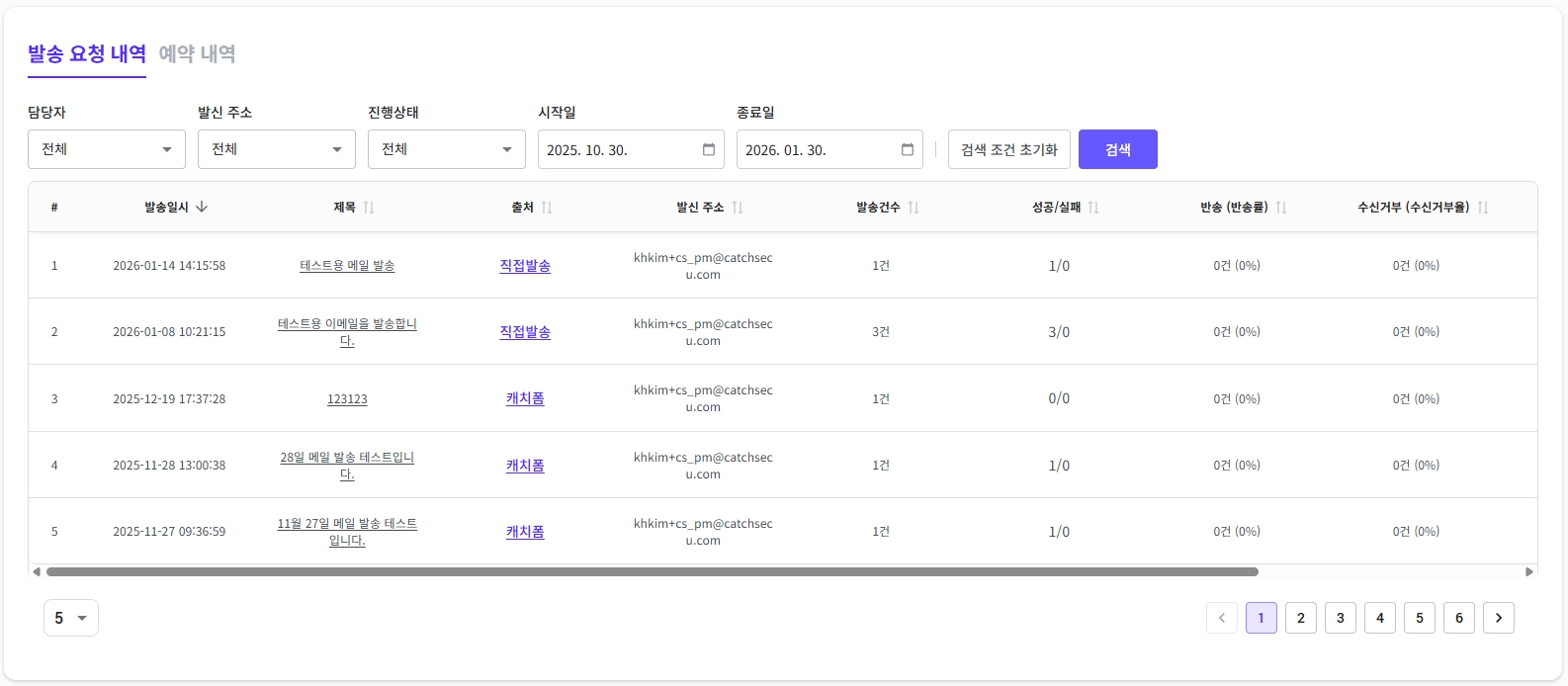Click the sort icon beside 출처 column

coord(547,208)
